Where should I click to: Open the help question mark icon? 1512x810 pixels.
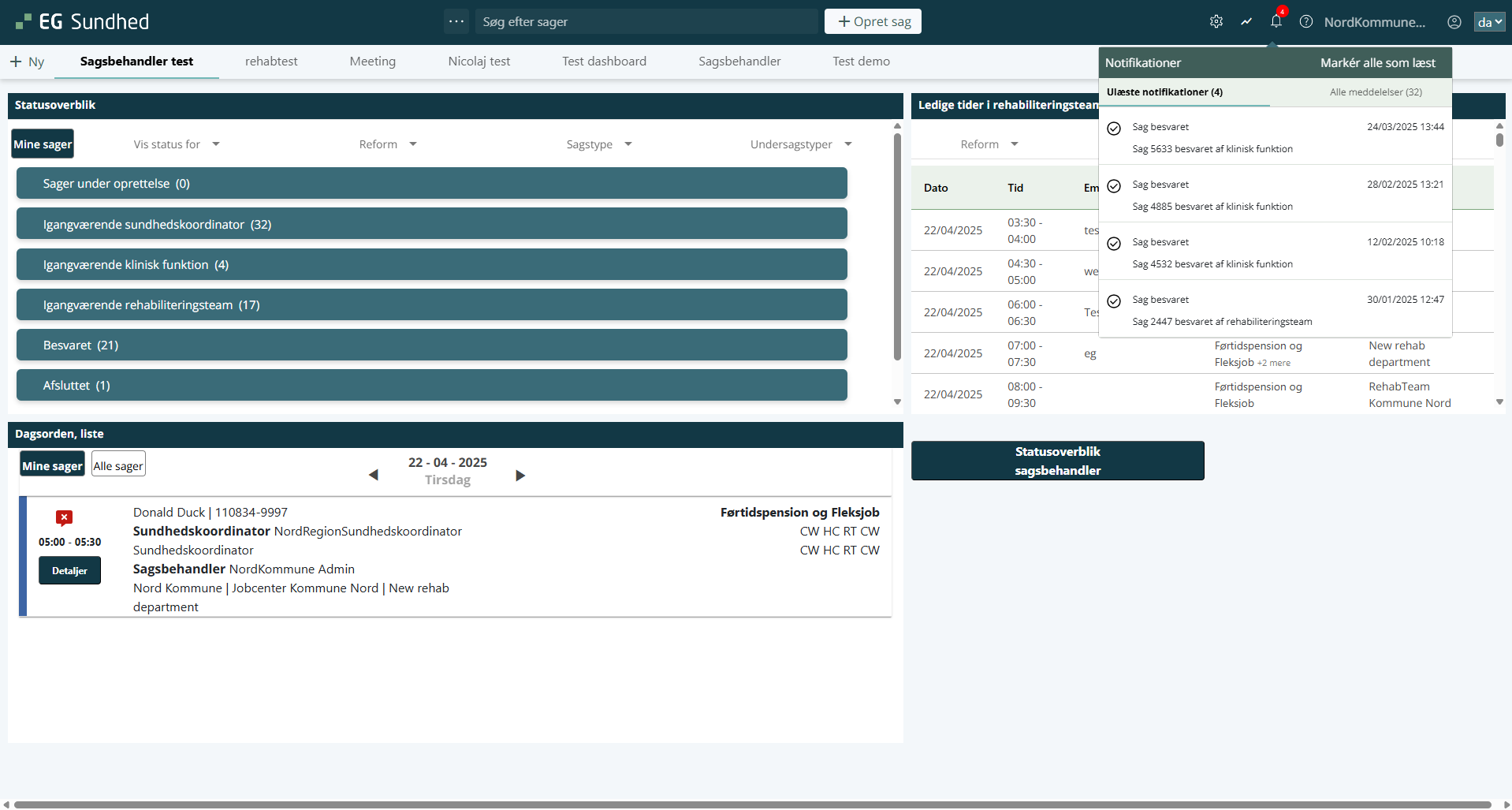tap(1306, 21)
